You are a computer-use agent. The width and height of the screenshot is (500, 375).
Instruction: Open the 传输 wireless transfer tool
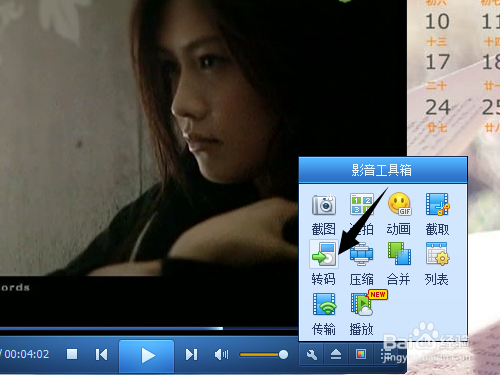tap(324, 313)
